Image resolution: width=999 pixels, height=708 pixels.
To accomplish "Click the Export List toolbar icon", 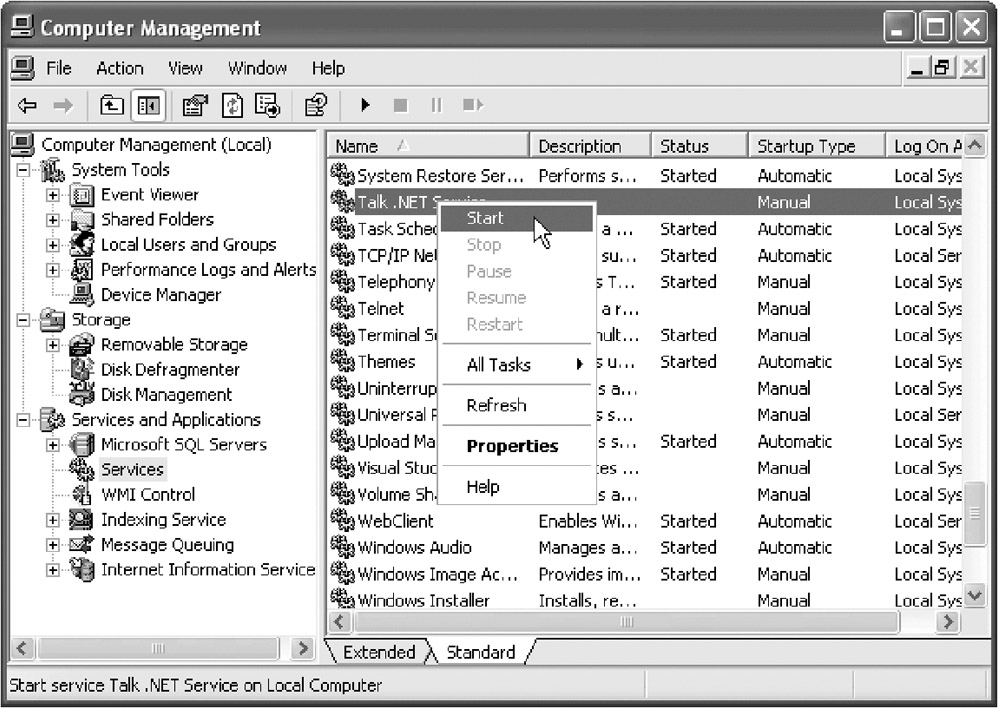I will pyautogui.click(x=266, y=105).
